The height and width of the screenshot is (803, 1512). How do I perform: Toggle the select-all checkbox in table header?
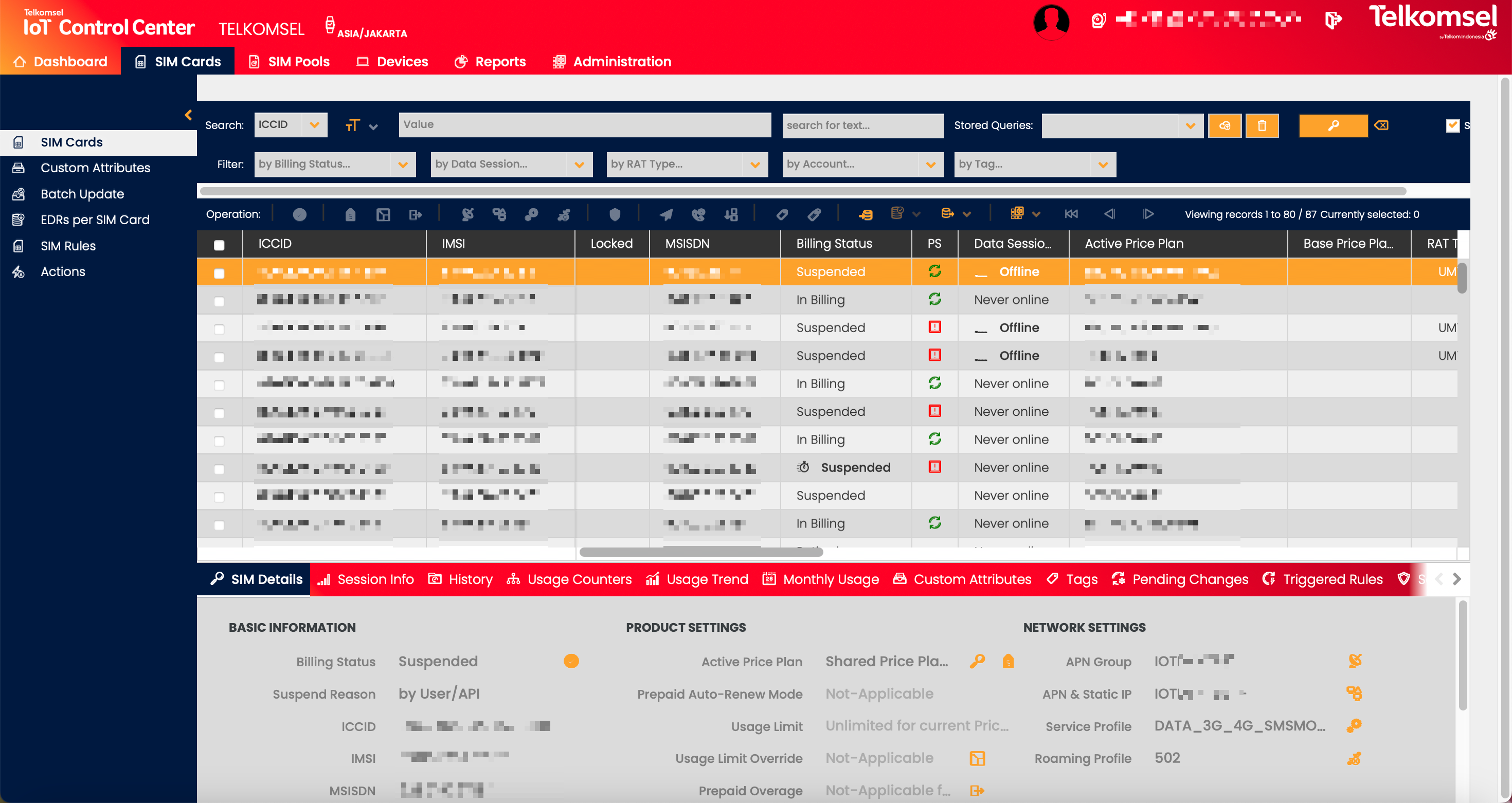(x=219, y=245)
